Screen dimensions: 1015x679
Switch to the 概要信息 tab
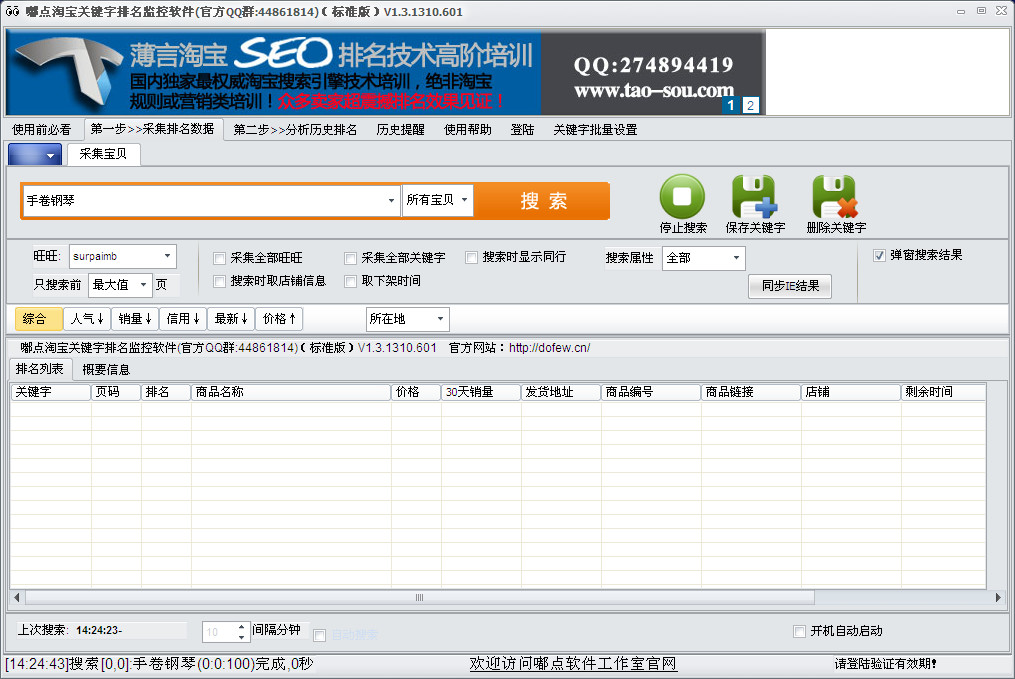pyautogui.click(x=106, y=370)
